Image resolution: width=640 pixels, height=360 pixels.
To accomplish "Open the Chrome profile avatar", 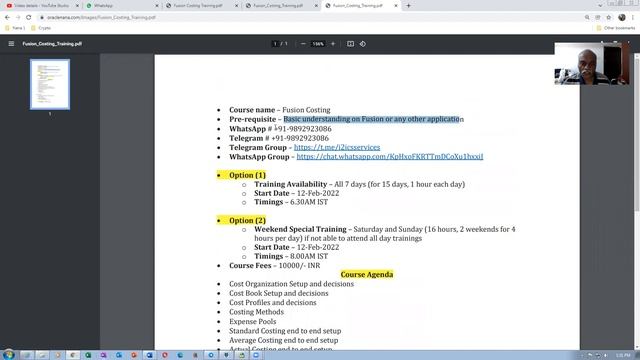I will tap(622, 18).
